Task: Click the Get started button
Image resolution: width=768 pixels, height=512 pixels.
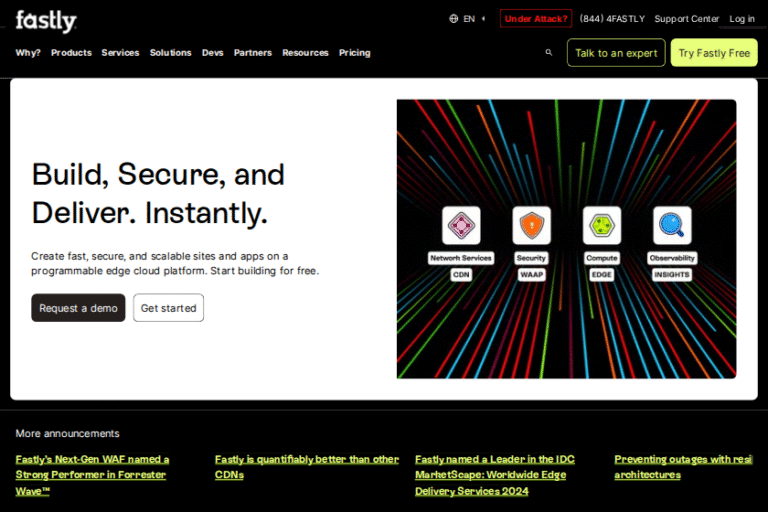Action: (168, 308)
